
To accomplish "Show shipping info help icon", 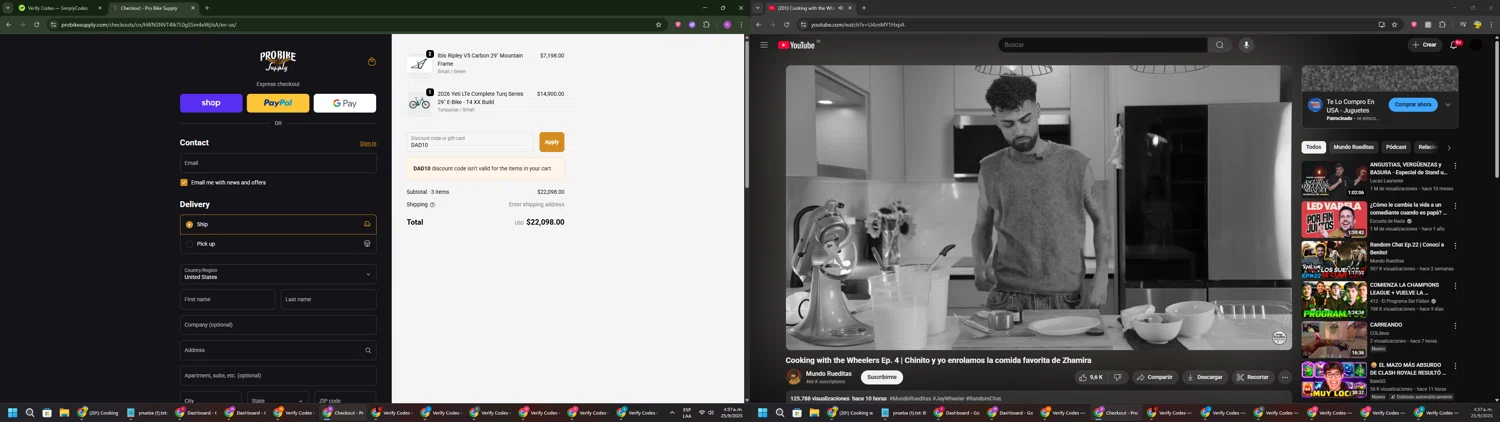I will click(x=432, y=204).
